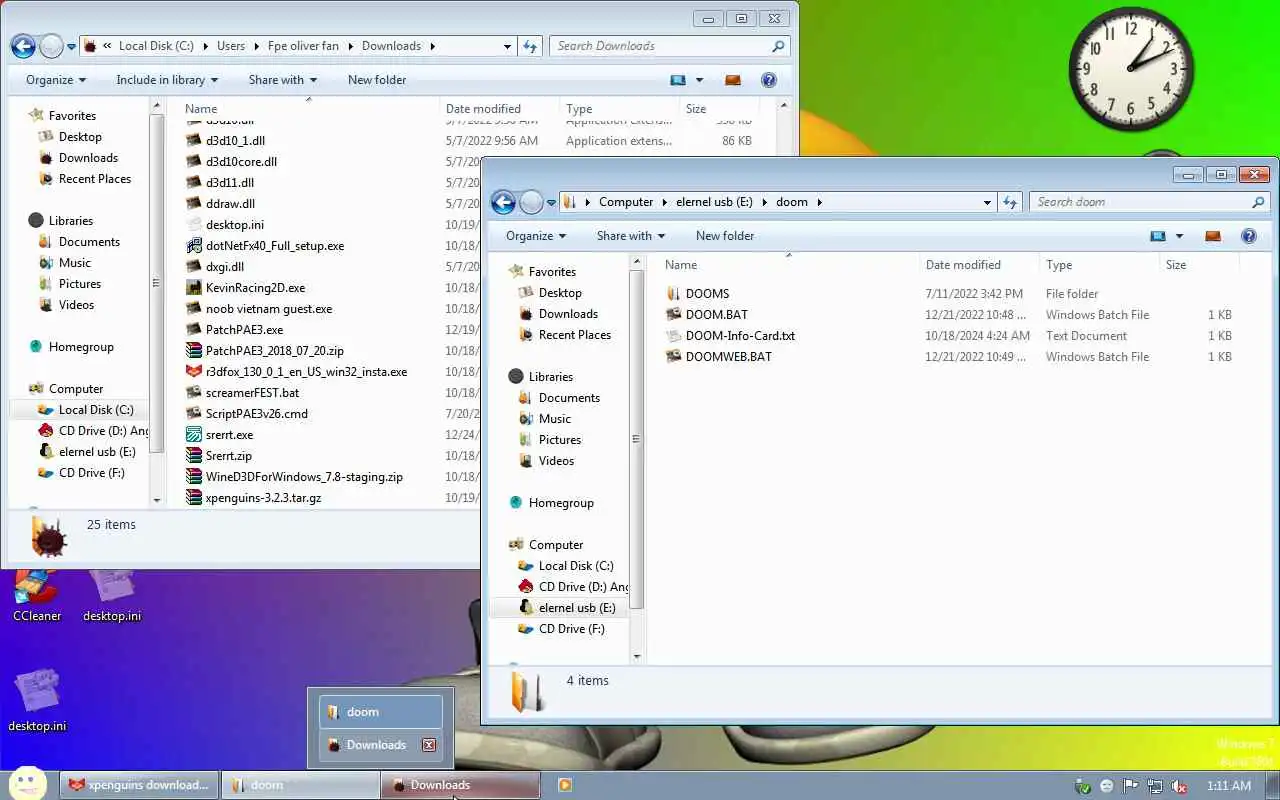Screen dimensions: 1280x800
Task: Click the Computer breadcrumb in doom window
Action: tap(626, 202)
